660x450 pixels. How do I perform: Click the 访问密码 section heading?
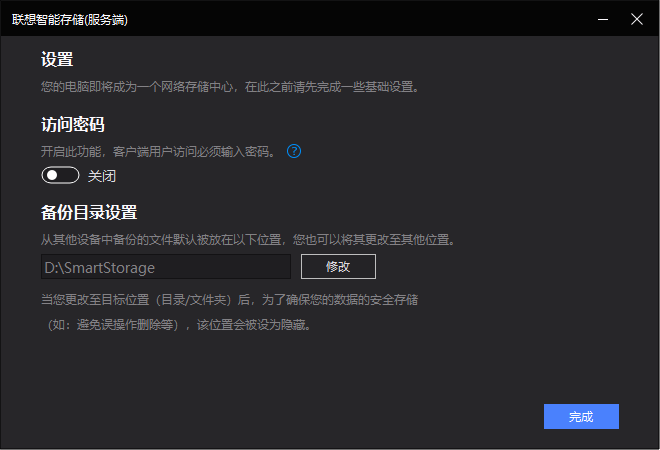(x=73, y=124)
